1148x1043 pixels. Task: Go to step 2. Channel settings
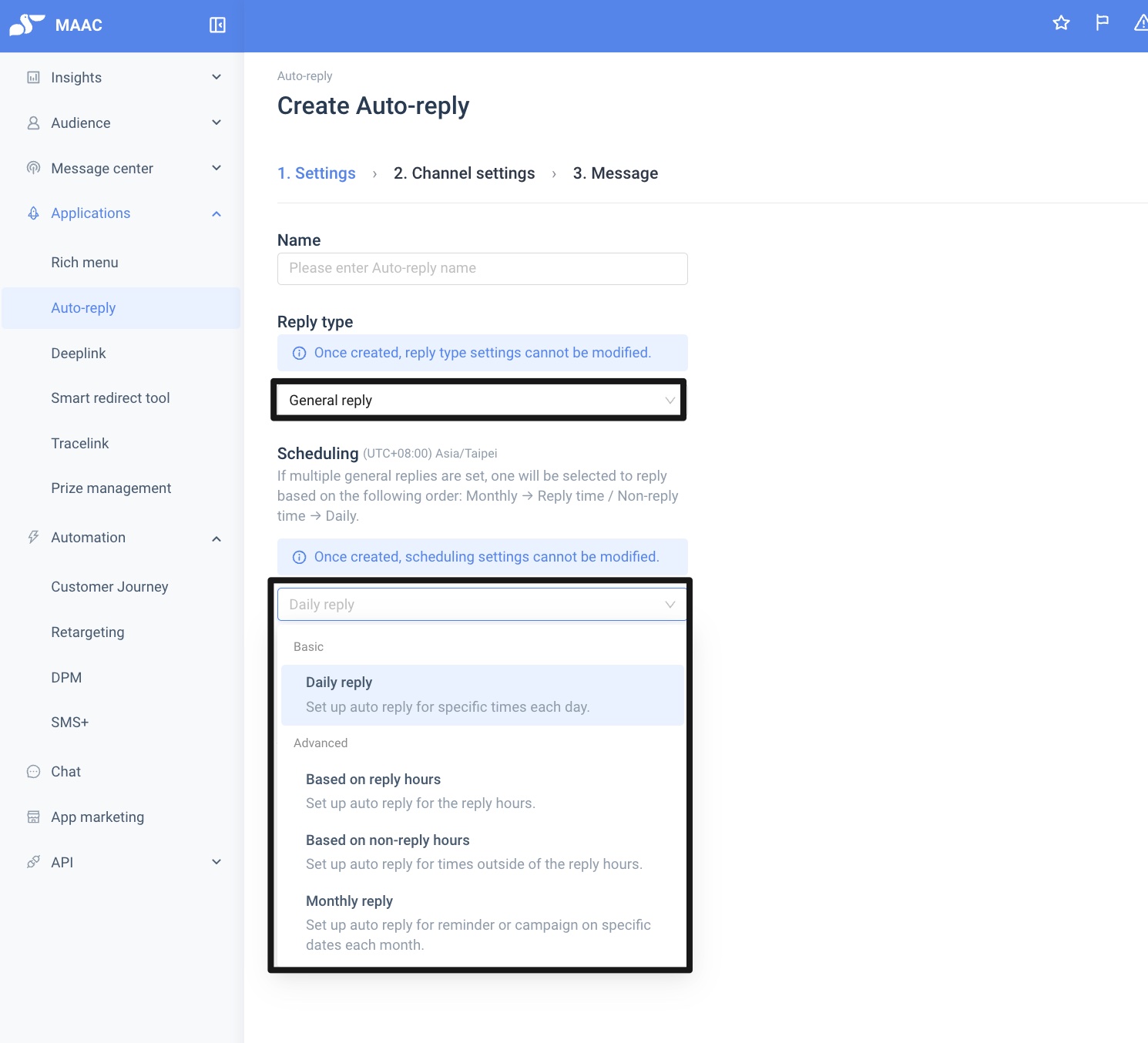pos(464,173)
